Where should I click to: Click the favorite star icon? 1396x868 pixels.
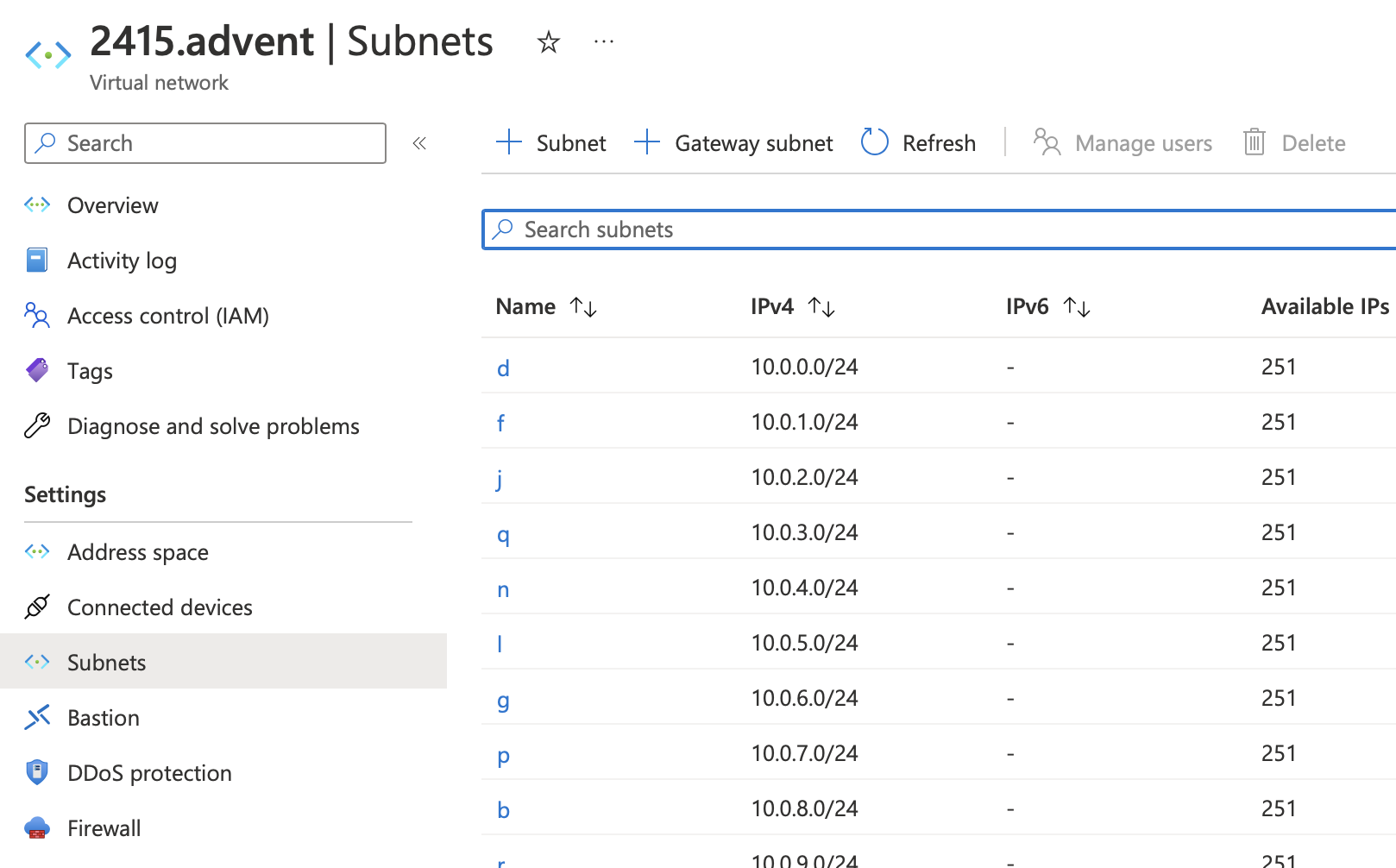(549, 41)
